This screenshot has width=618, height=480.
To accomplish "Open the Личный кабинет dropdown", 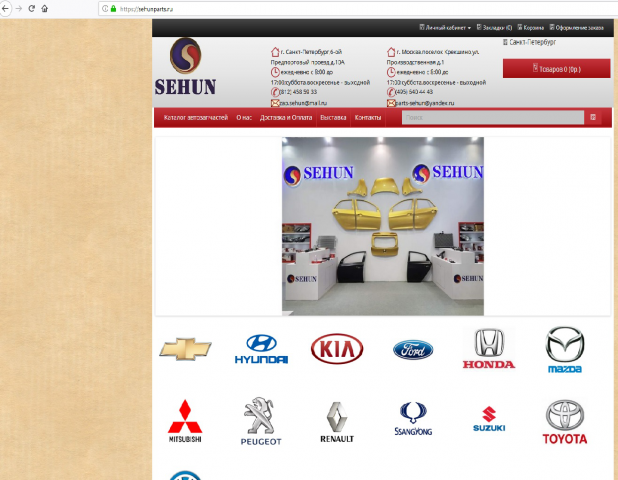I will pyautogui.click(x=445, y=28).
